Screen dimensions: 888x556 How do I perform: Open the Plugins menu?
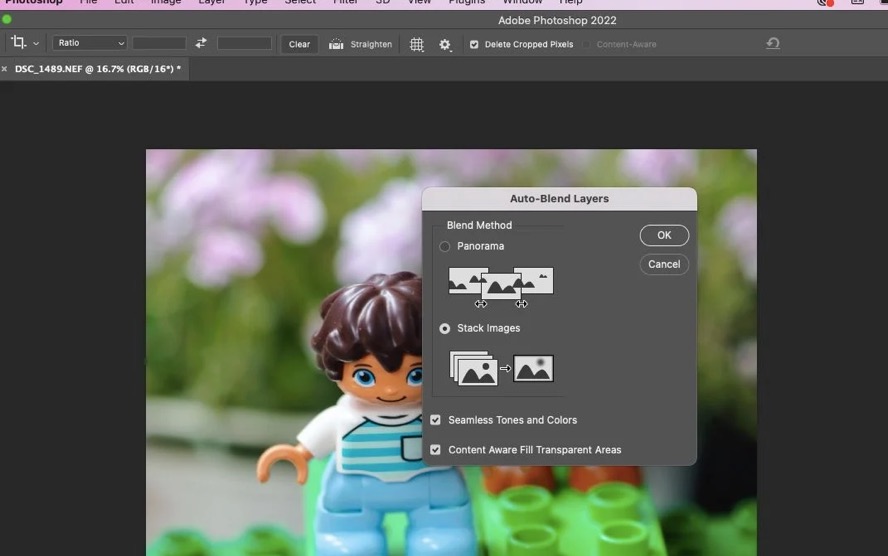pyautogui.click(x=467, y=2)
